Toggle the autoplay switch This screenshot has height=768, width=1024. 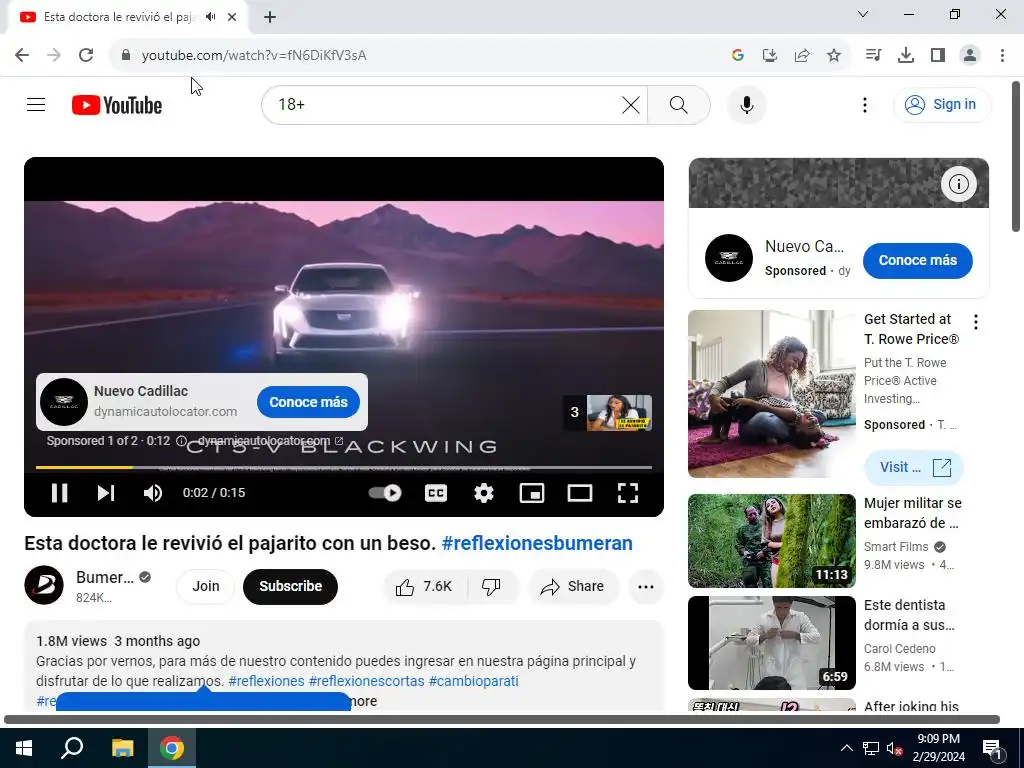[385, 492]
